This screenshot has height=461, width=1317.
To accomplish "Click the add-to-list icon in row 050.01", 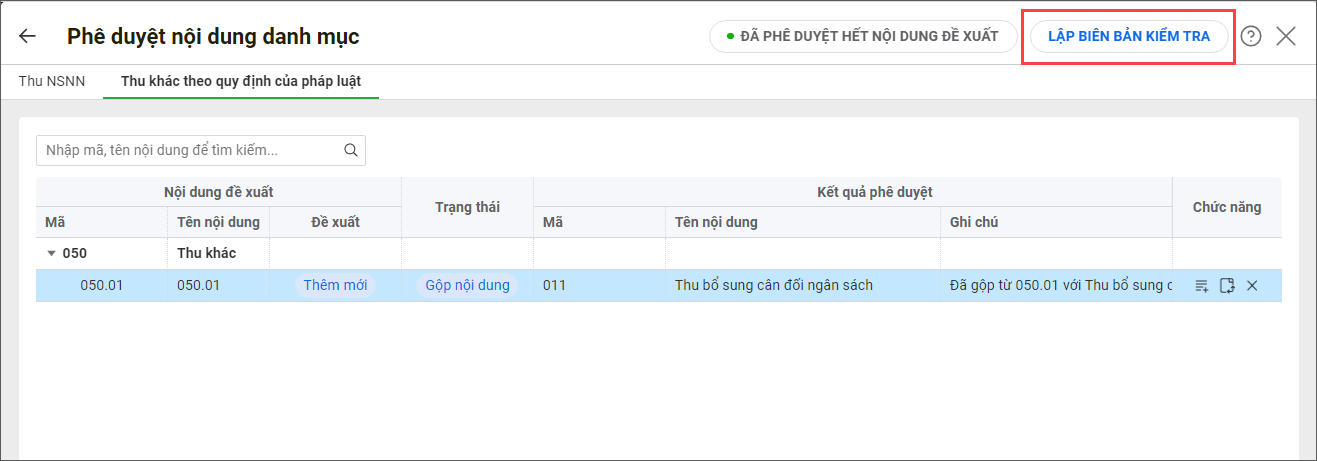I will point(1202,286).
